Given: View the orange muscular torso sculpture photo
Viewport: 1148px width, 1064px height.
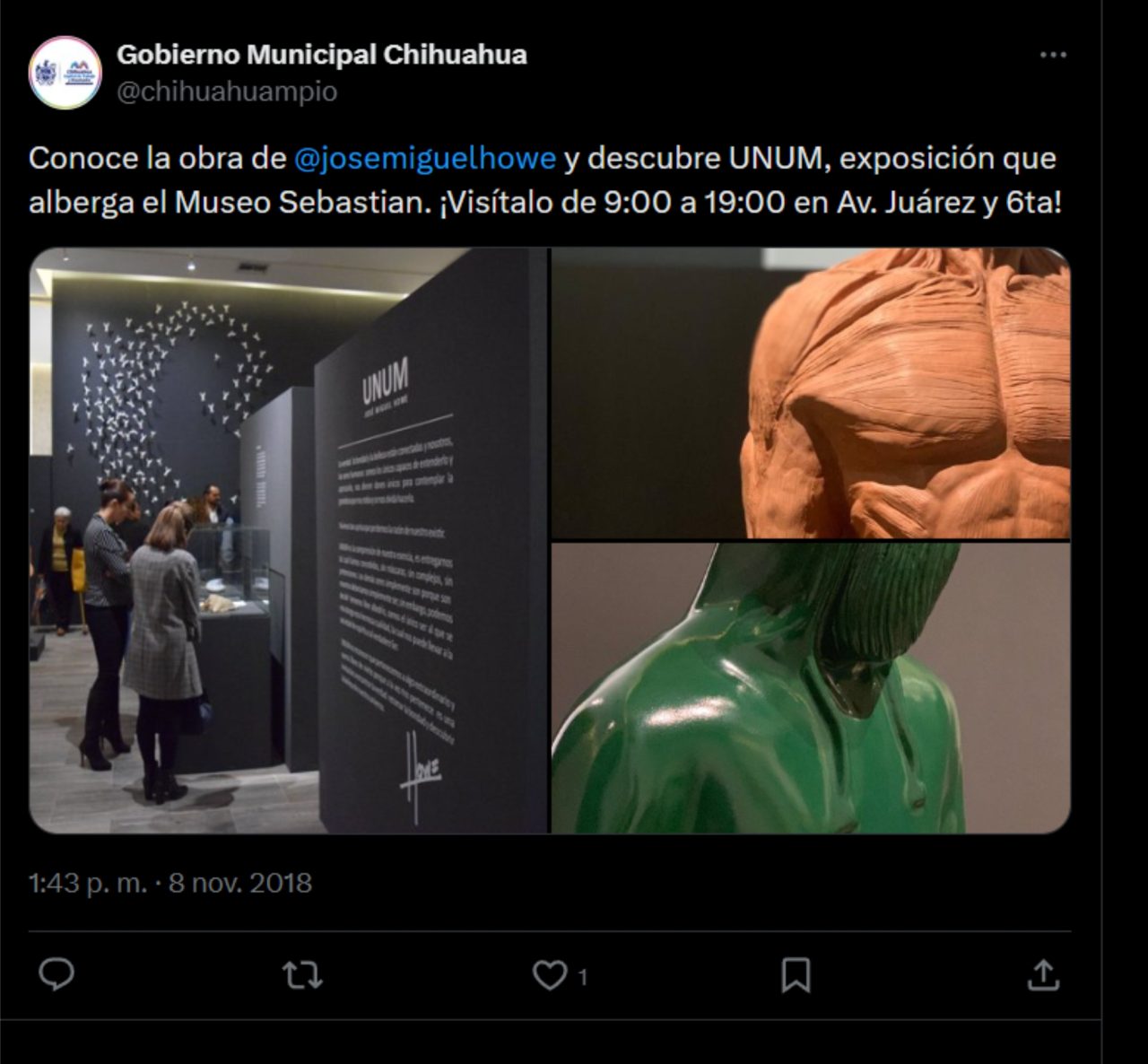Looking at the screenshot, I should (x=811, y=393).
